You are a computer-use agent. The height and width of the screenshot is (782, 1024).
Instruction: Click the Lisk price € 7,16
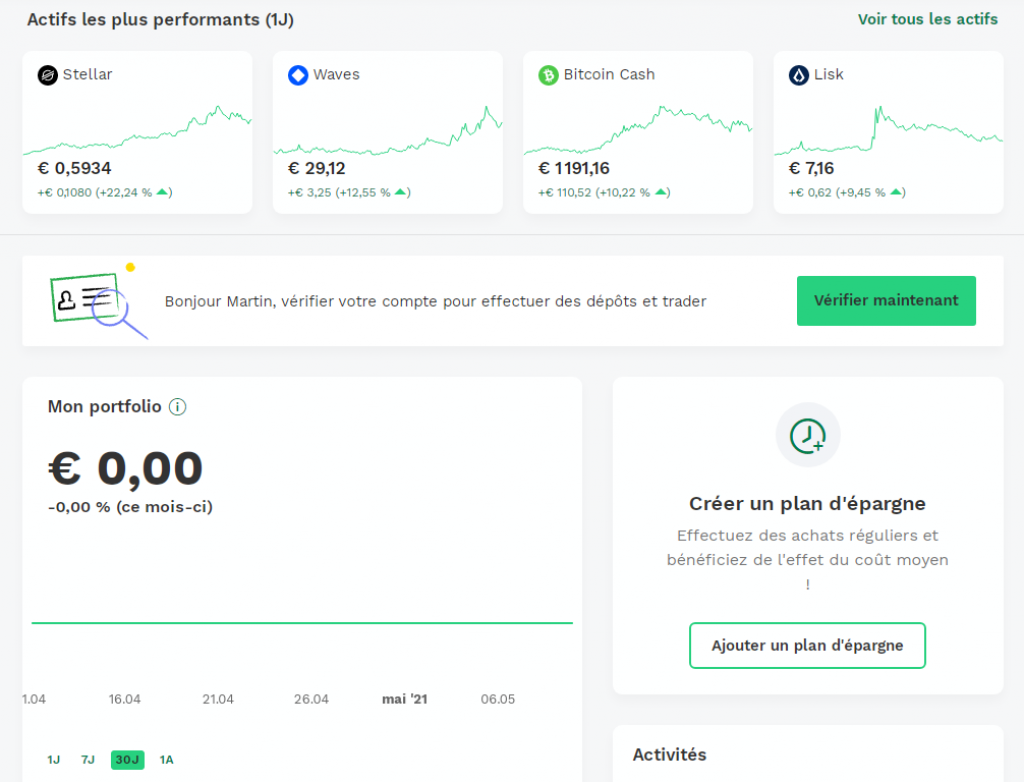click(x=811, y=169)
